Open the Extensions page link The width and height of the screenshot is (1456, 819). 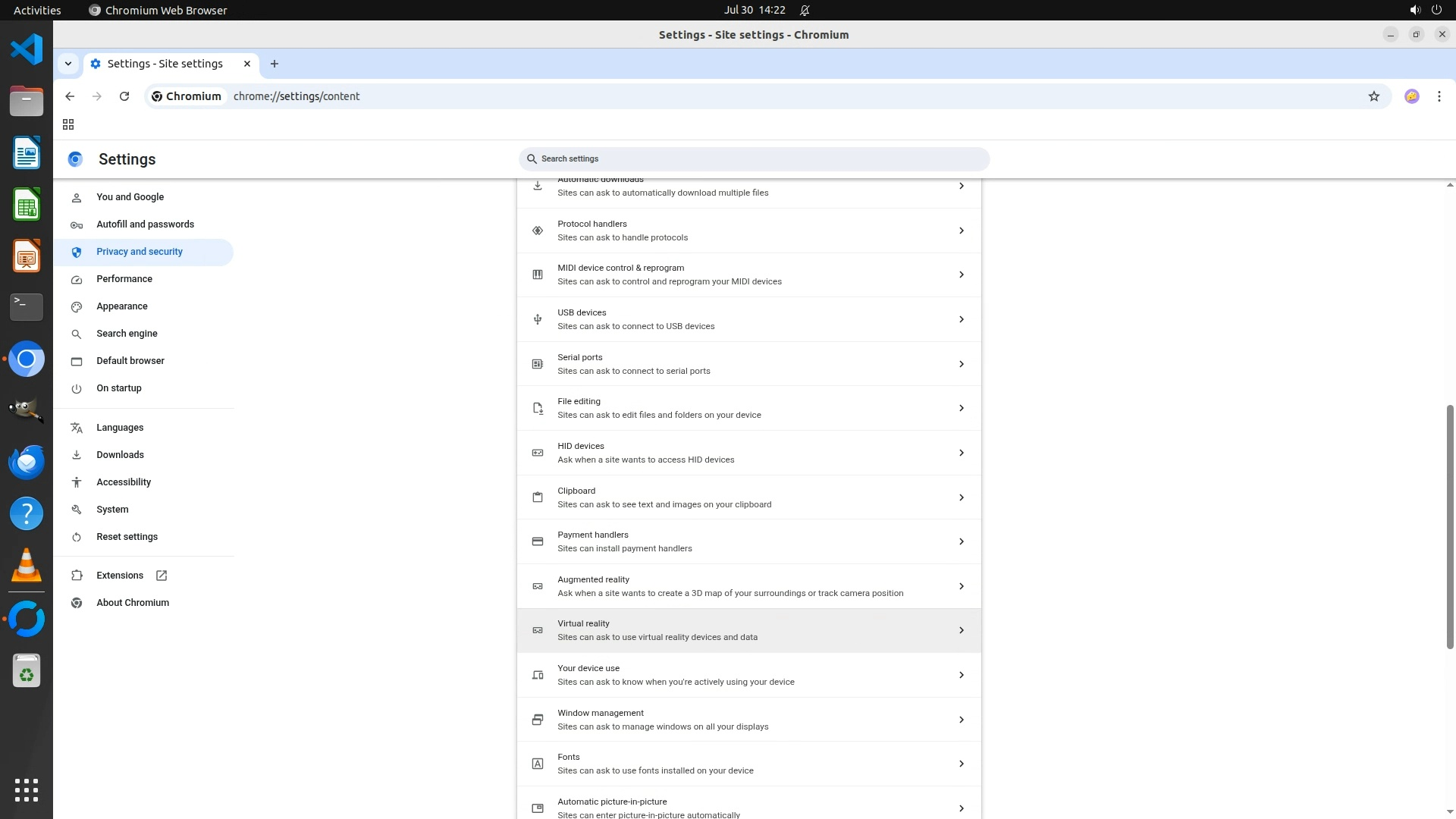point(120,576)
